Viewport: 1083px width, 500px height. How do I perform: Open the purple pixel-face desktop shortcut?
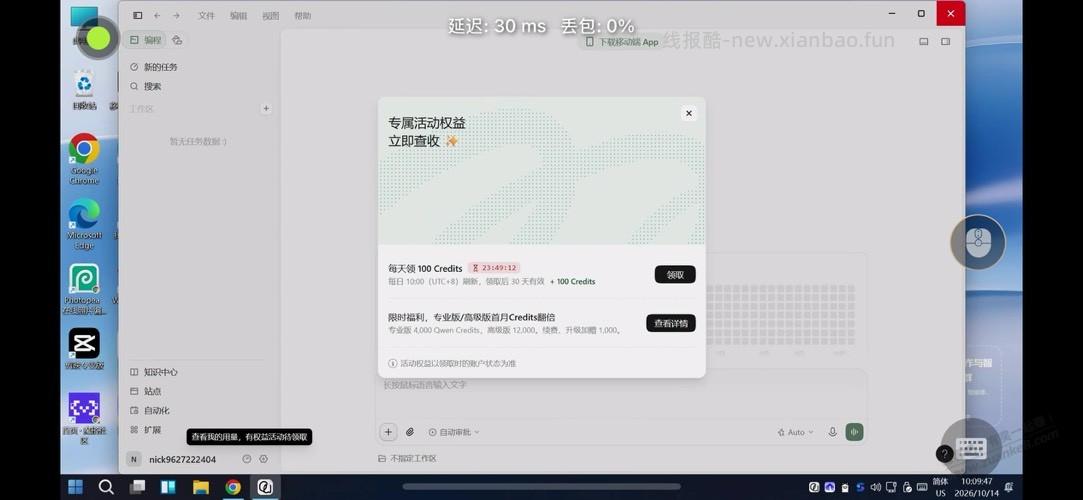click(x=84, y=419)
